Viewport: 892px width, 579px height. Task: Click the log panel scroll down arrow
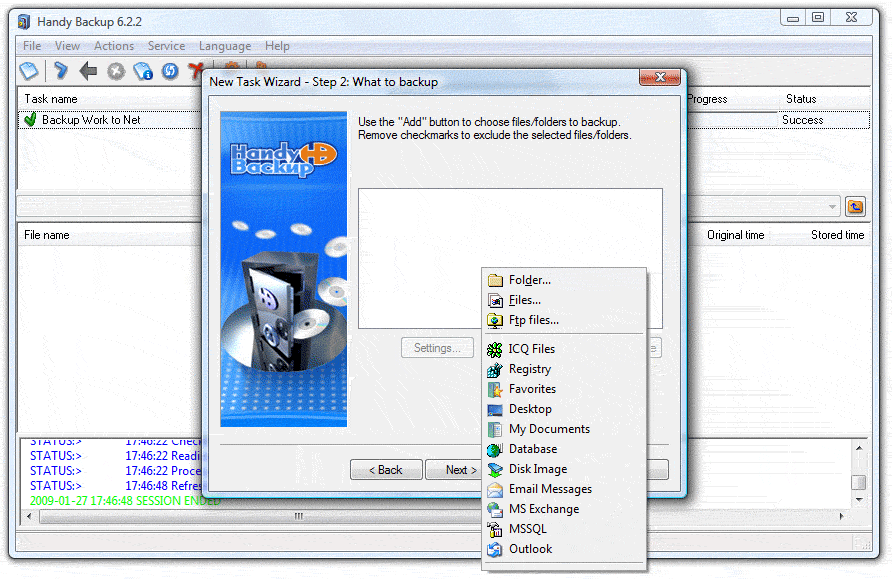coord(859,499)
